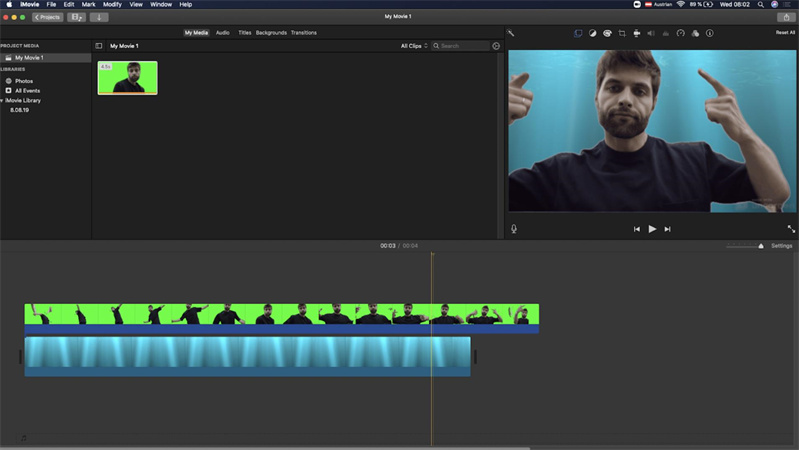Image resolution: width=799 pixels, height=450 pixels.
Task: Select the video overlay settings icon
Action: coord(578,33)
